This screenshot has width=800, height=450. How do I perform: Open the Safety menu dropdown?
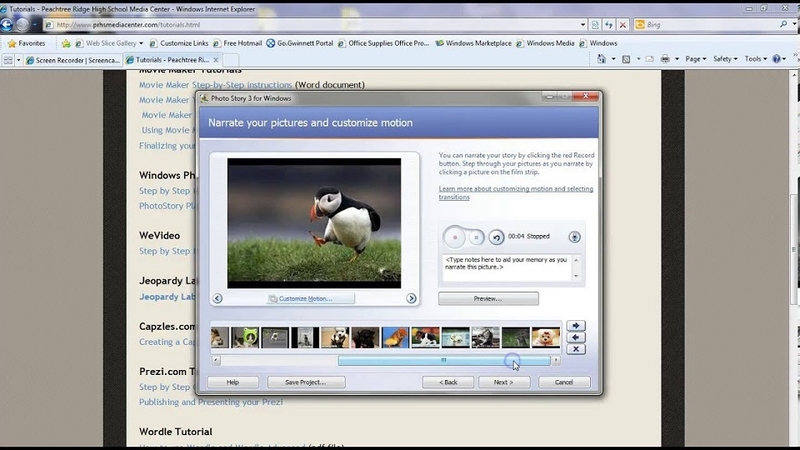click(725, 59)
